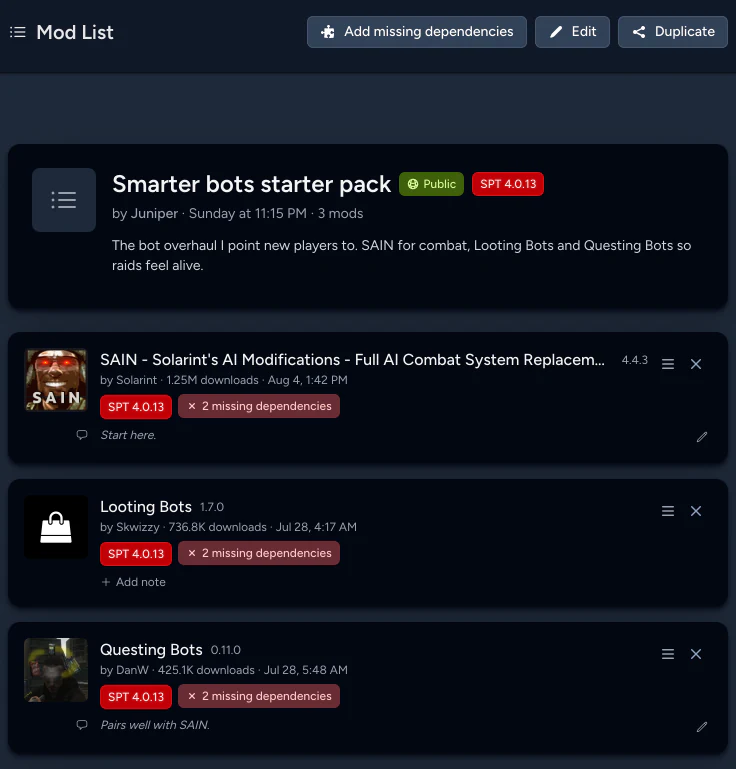This screenshot has width=736, height=769.
Task: Click Add missing dependencies button
Action: (x=416, y=32)
